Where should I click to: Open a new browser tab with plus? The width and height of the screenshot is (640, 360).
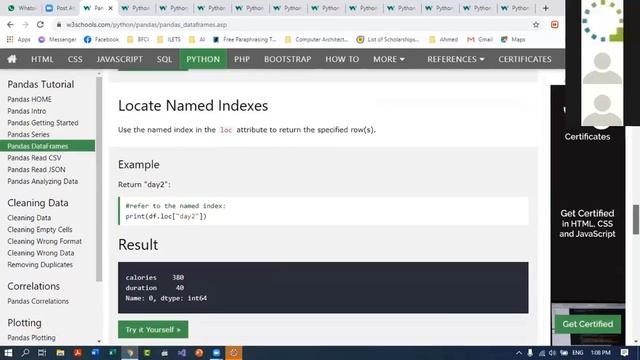pos(545,8)
